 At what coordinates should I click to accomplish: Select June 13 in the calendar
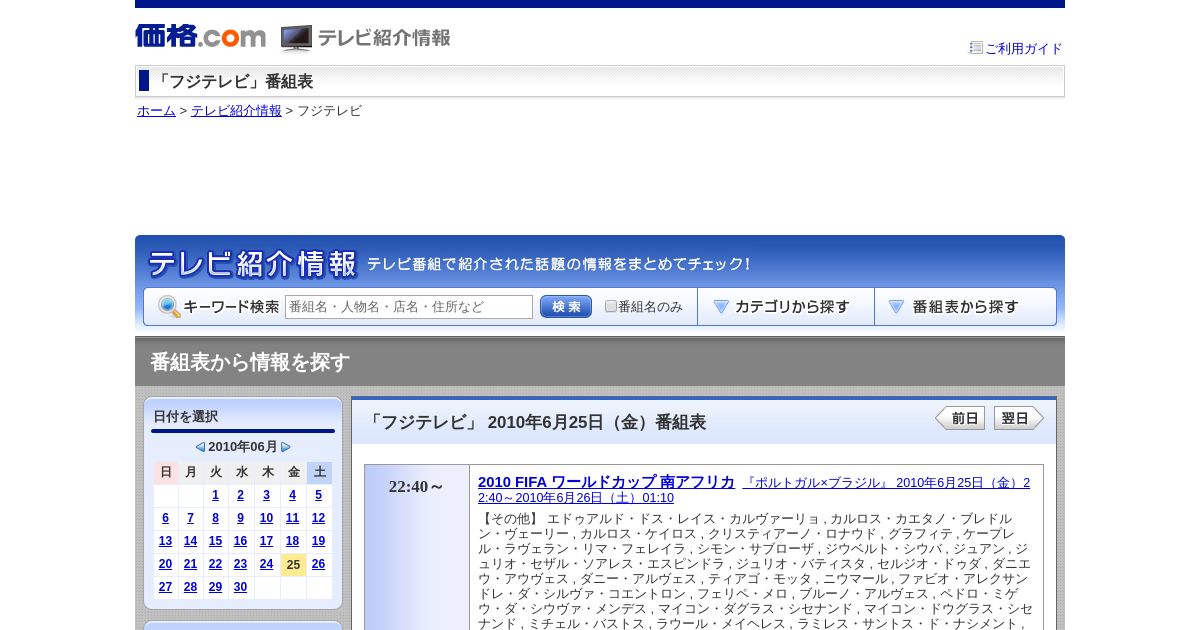[x=165, y=541]
